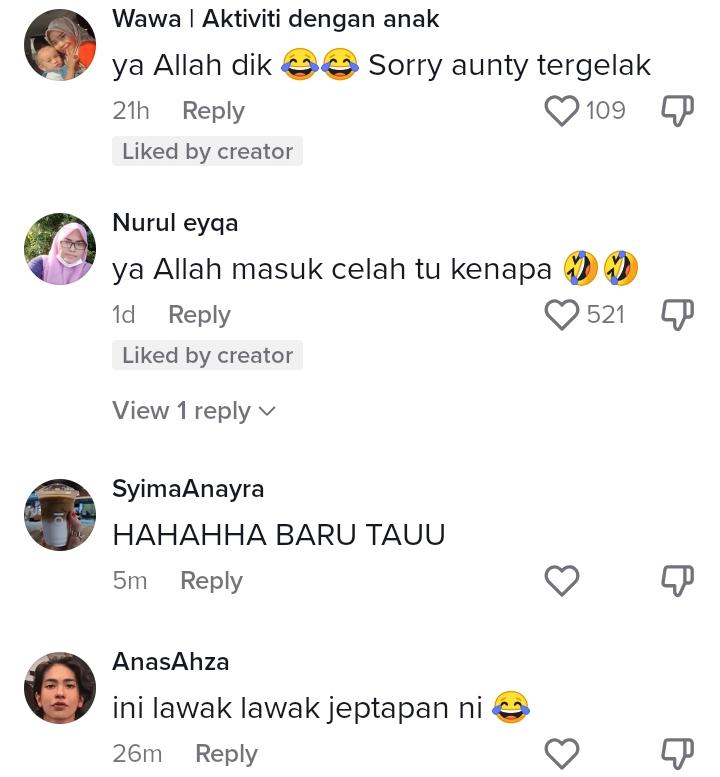Image resolution: width=720 pixels, height=777 pixels.
Task: Reply to Nurul eyqa's comment
Action: click(199, 315)
